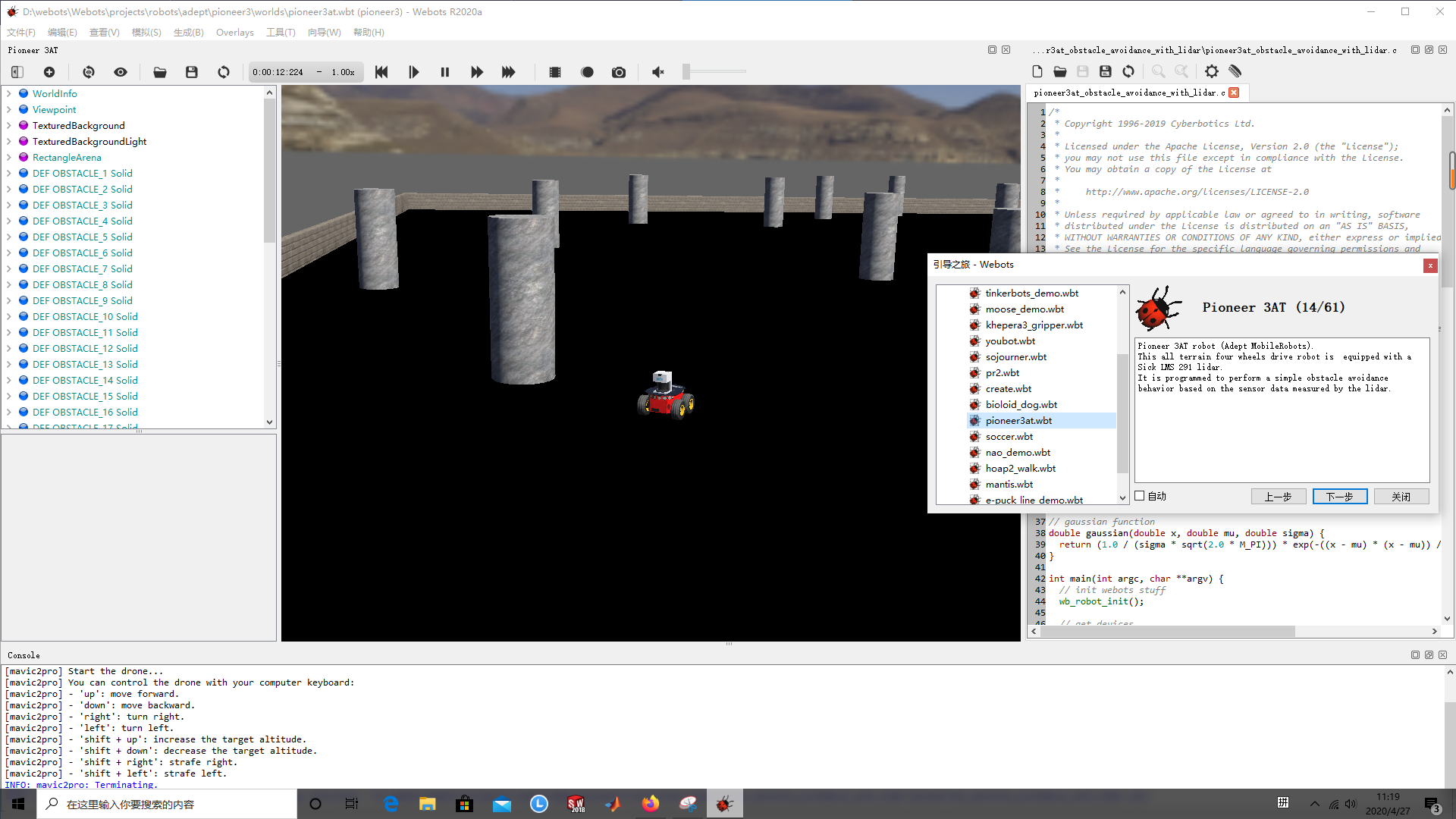1456x819 pixels.
Task: Run simulation in fast mode
Action: pyautogui.click(x=508, y=72)
